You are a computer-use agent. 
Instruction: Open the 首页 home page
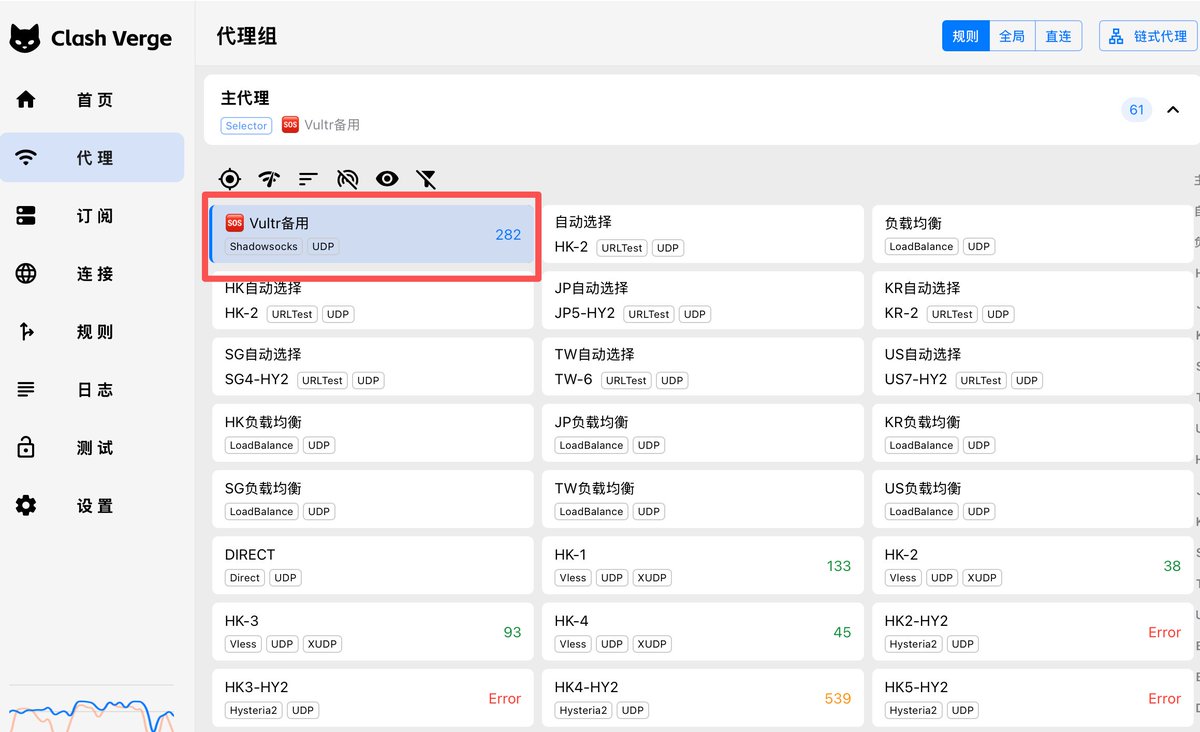coord(92,100)
